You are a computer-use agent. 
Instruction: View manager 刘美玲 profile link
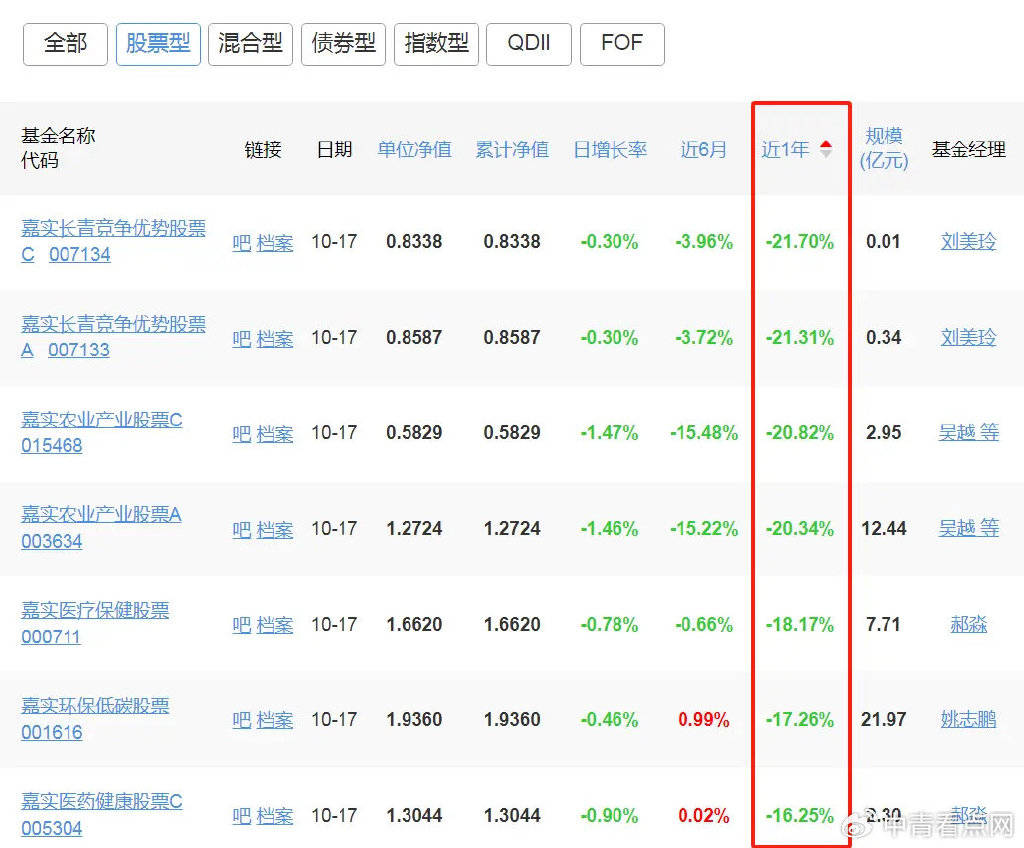(x=967, y=241)
